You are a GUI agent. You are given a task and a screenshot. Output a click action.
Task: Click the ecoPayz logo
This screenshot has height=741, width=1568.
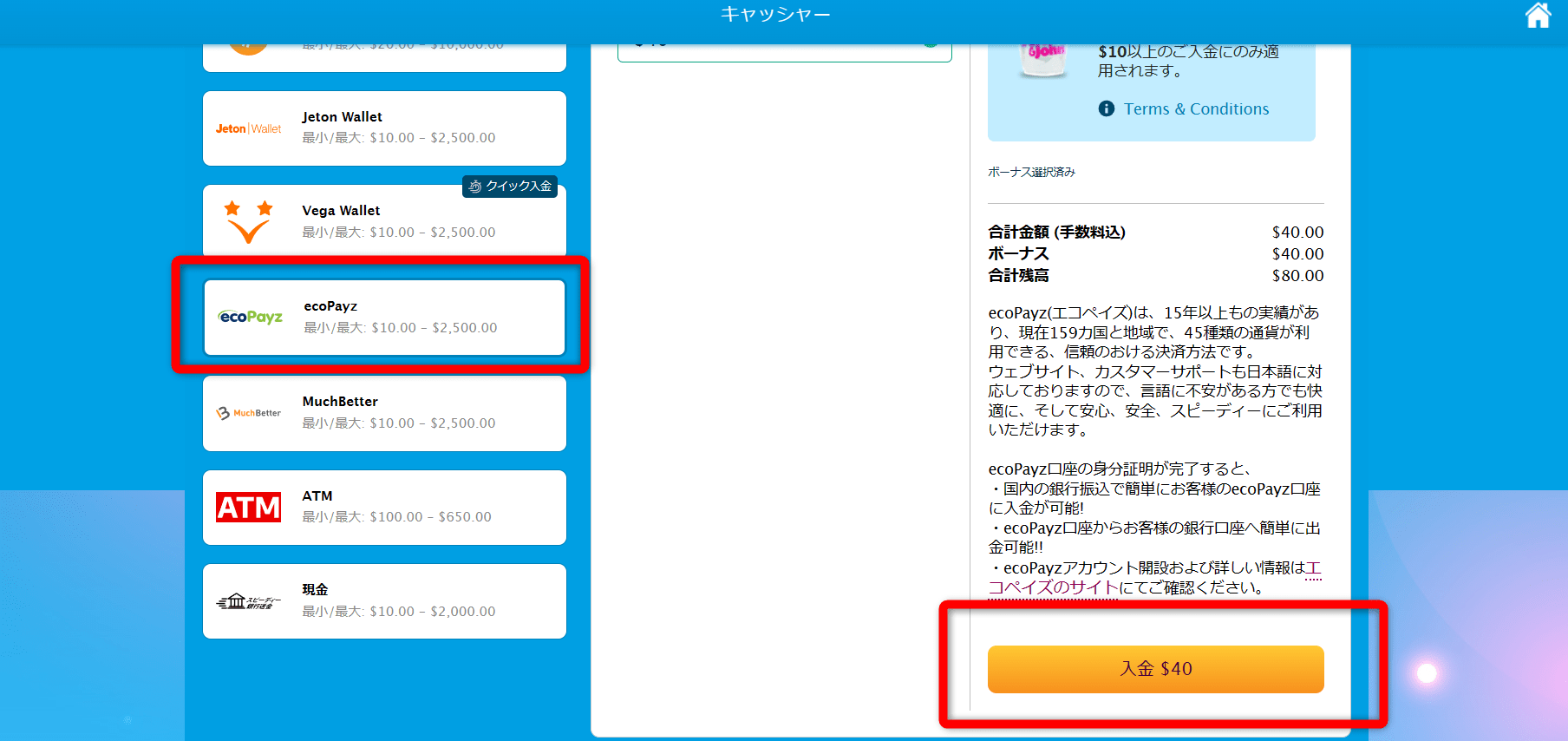(x=250, y=317)
